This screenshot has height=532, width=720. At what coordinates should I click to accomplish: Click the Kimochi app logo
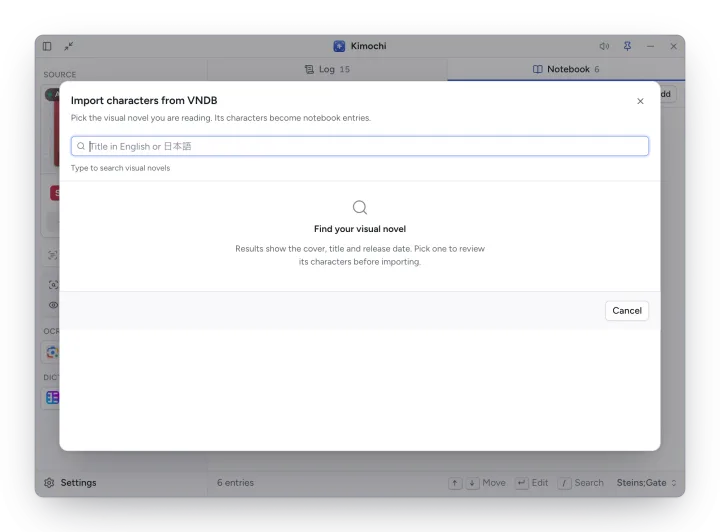pyautogui.click(x=339, y=46)
